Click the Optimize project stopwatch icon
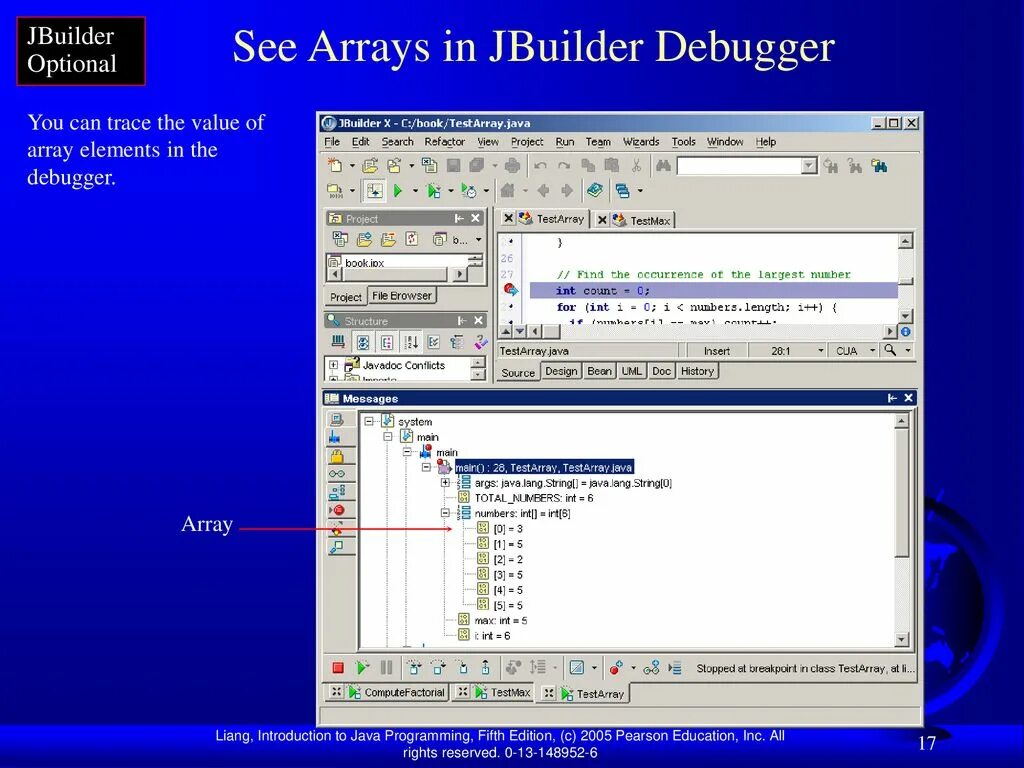 click(468, 191)
